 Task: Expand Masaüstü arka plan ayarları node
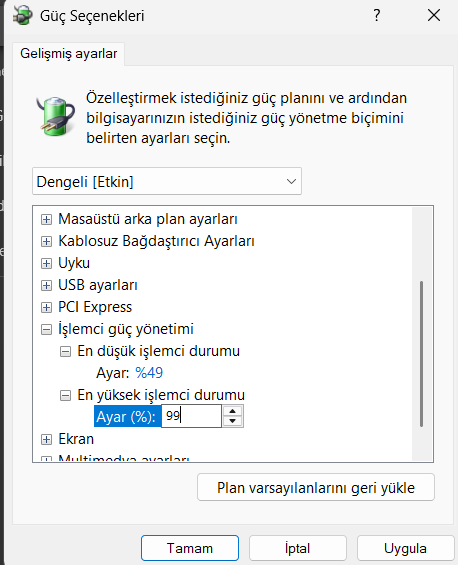[46, 219]
